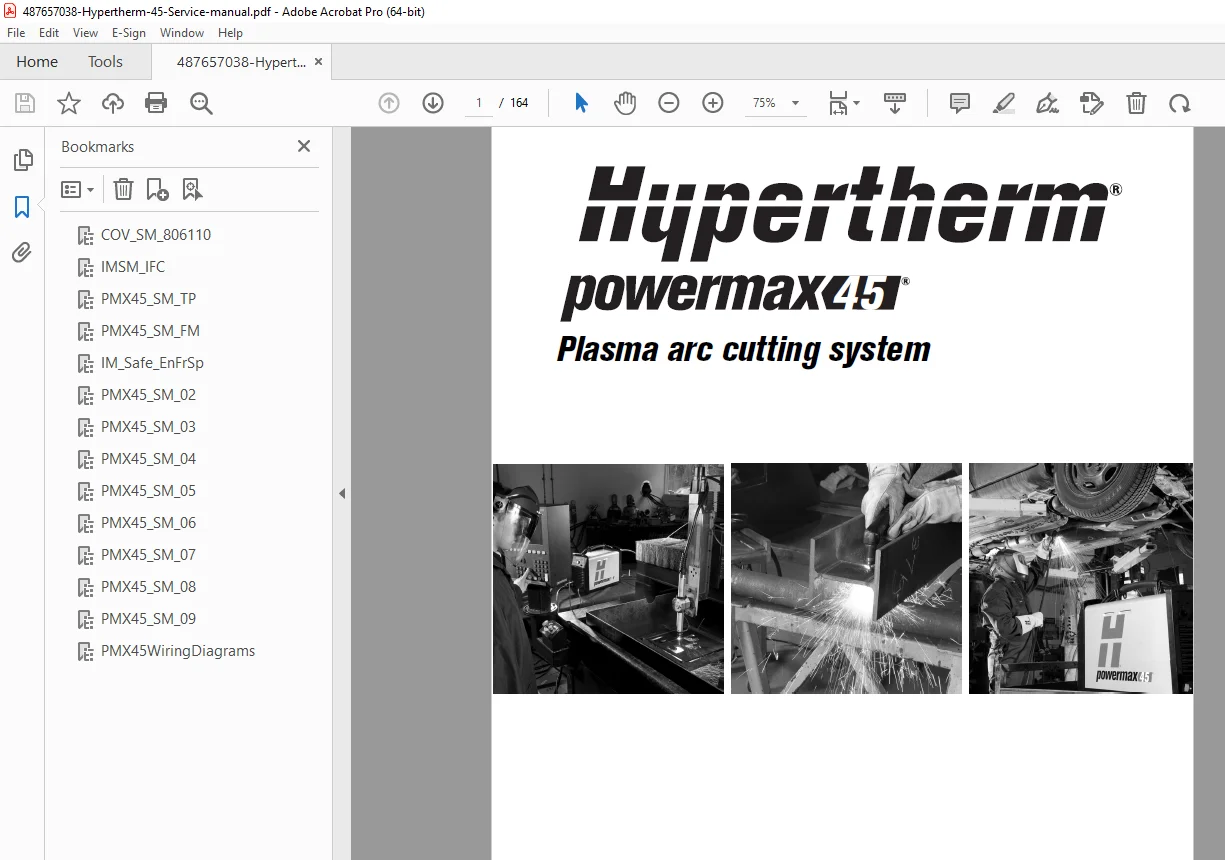The image size is (1225, 860).
Task: Open the Attachments paperclip panel
Action: 22,253
